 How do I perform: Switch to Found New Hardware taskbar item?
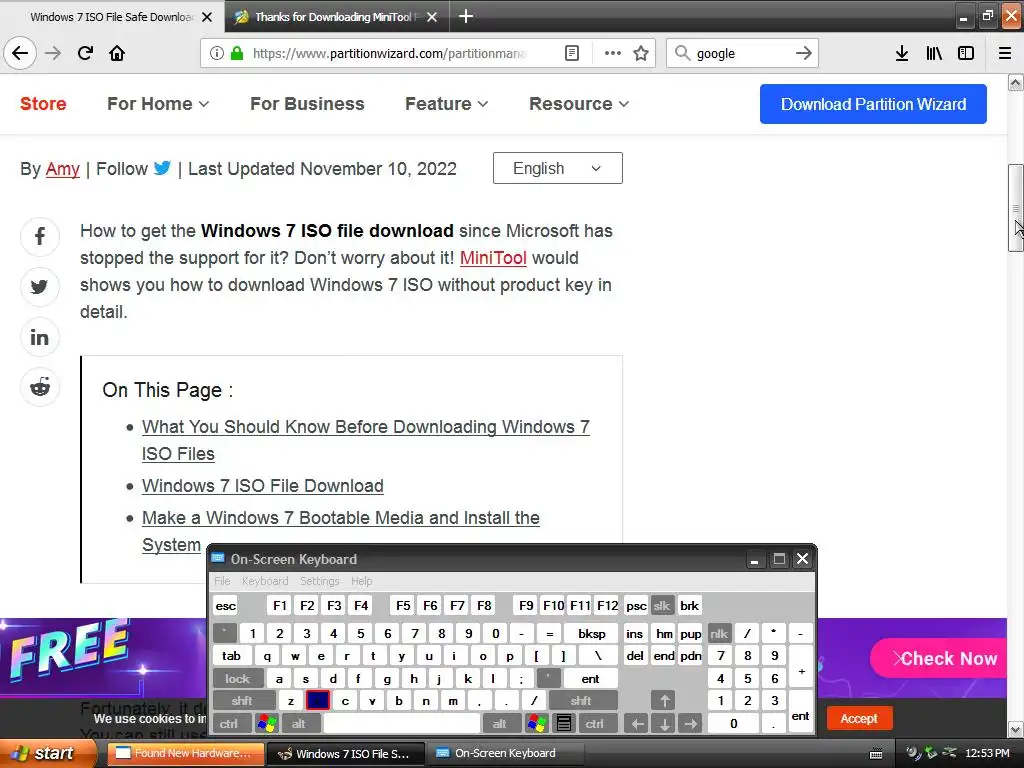coord(185,753)
